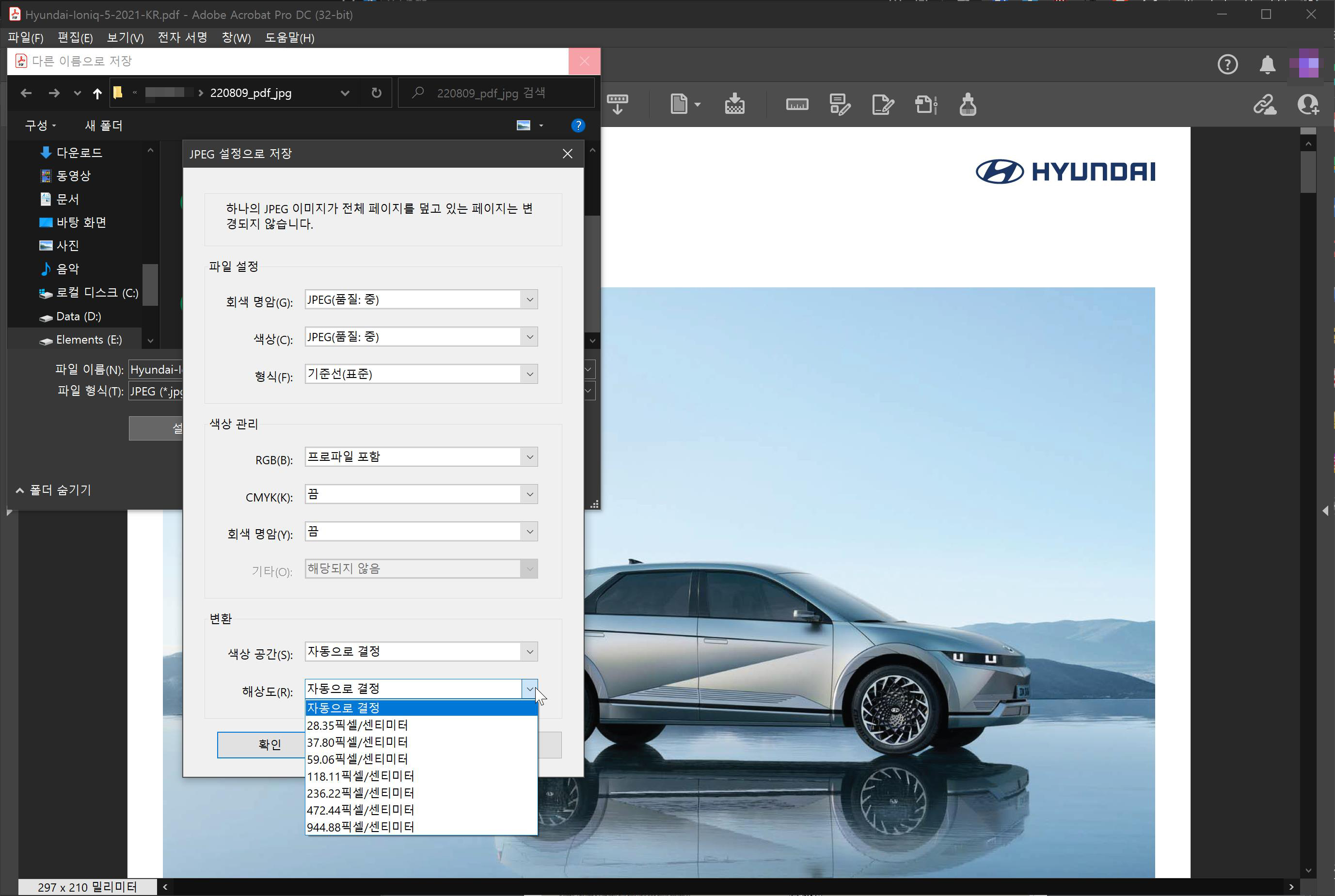The width and height of the screenshot is (1335, 896).
Task: Click the 새 폴더 button
Action: pos(103,126)
